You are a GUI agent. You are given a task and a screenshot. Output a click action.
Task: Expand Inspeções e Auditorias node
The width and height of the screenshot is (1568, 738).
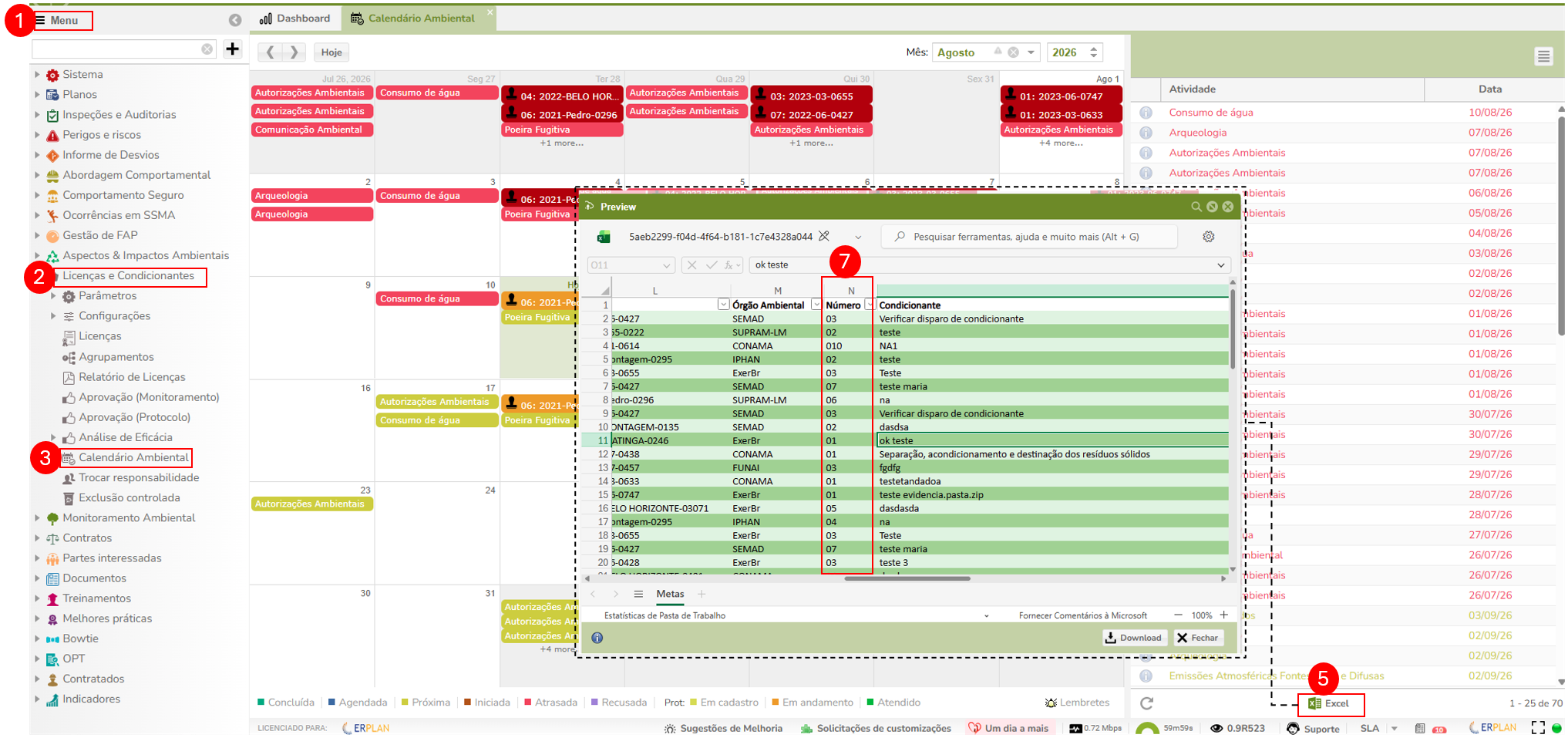(x=37, y=115)
